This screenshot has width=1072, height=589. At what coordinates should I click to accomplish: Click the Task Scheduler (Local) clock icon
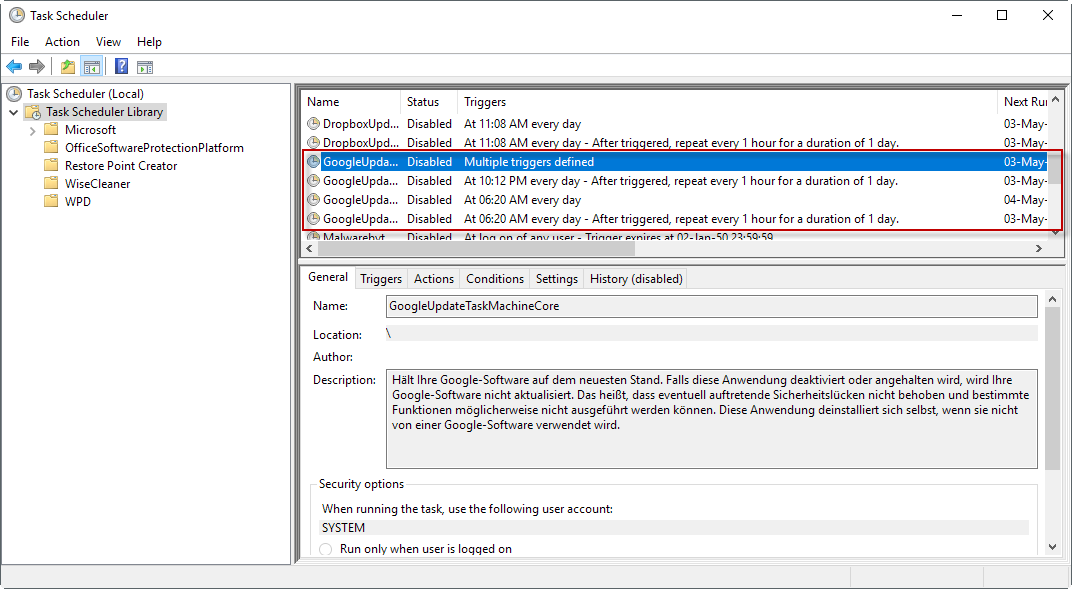14,94
